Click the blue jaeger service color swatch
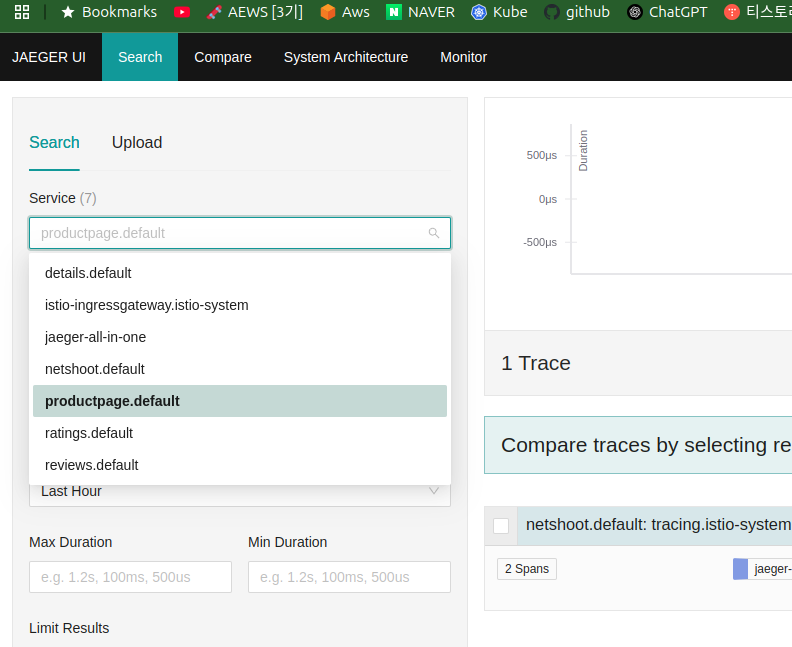Screen dimensions: 792x647 [x=740, y=569]
